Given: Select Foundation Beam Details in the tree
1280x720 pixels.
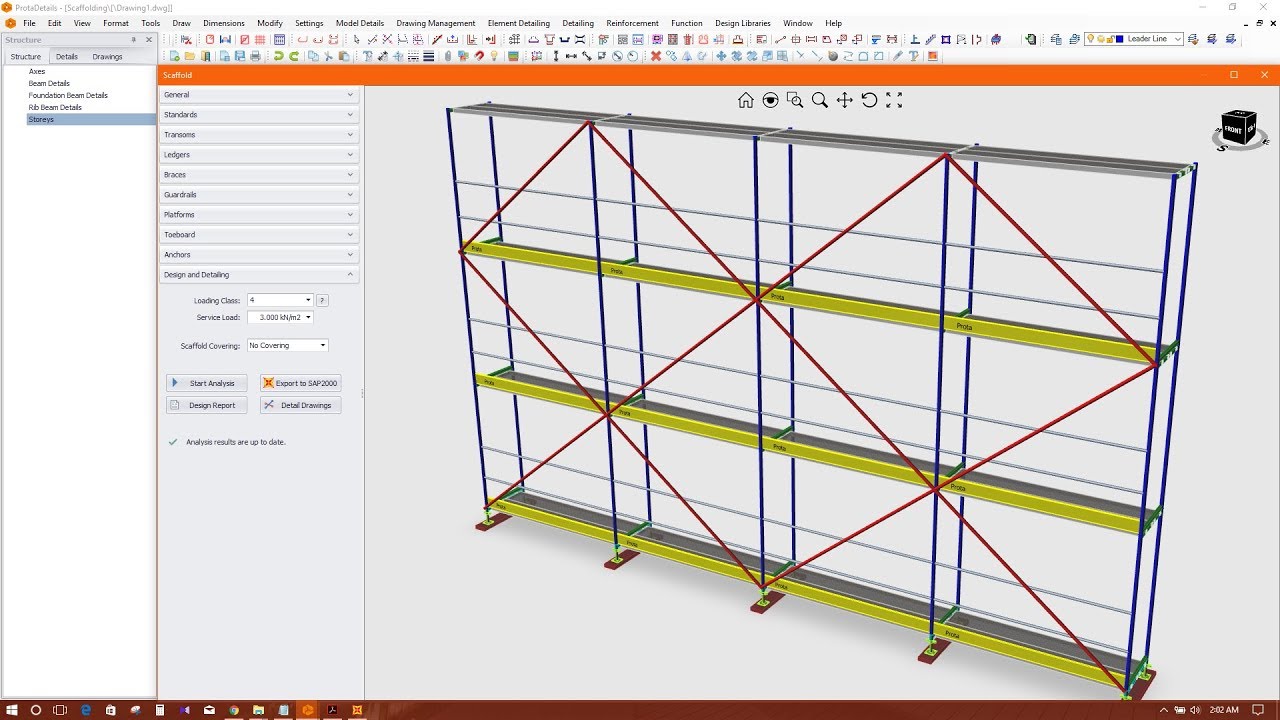Looking at the screenshot, I should (68, 95).
